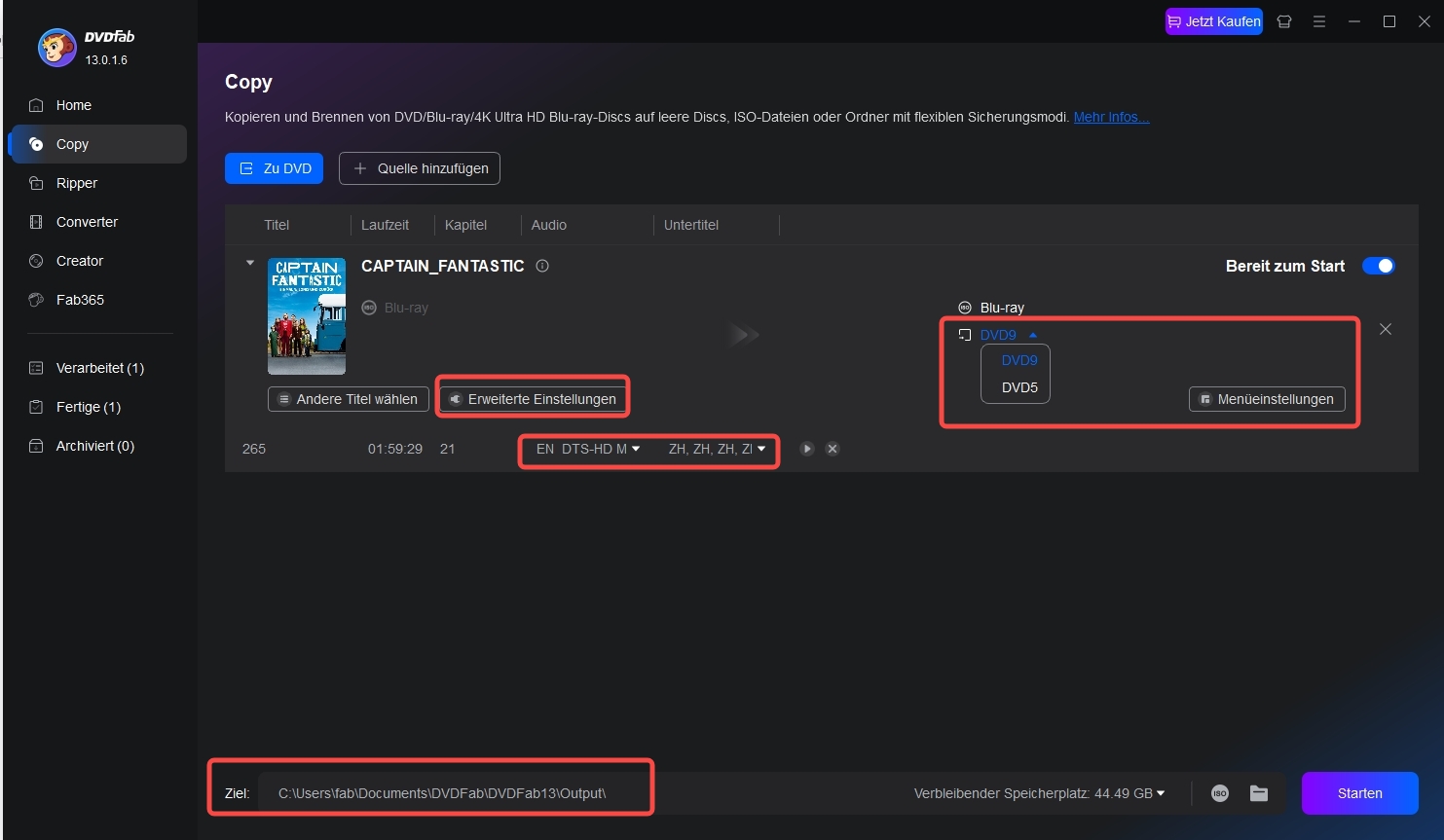
Task: Click the Starten button
Action: (x=1359, y=793)
